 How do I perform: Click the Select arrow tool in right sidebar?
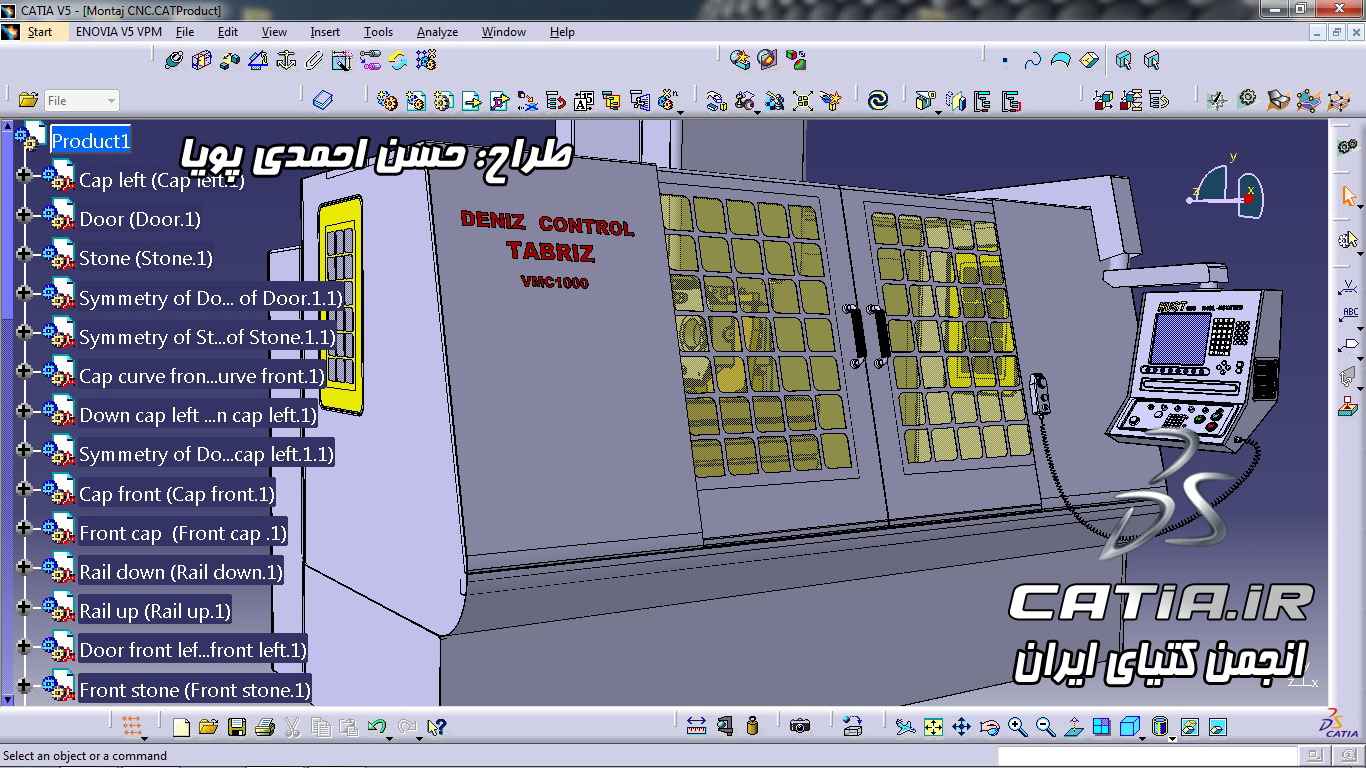coord(1348,196)
